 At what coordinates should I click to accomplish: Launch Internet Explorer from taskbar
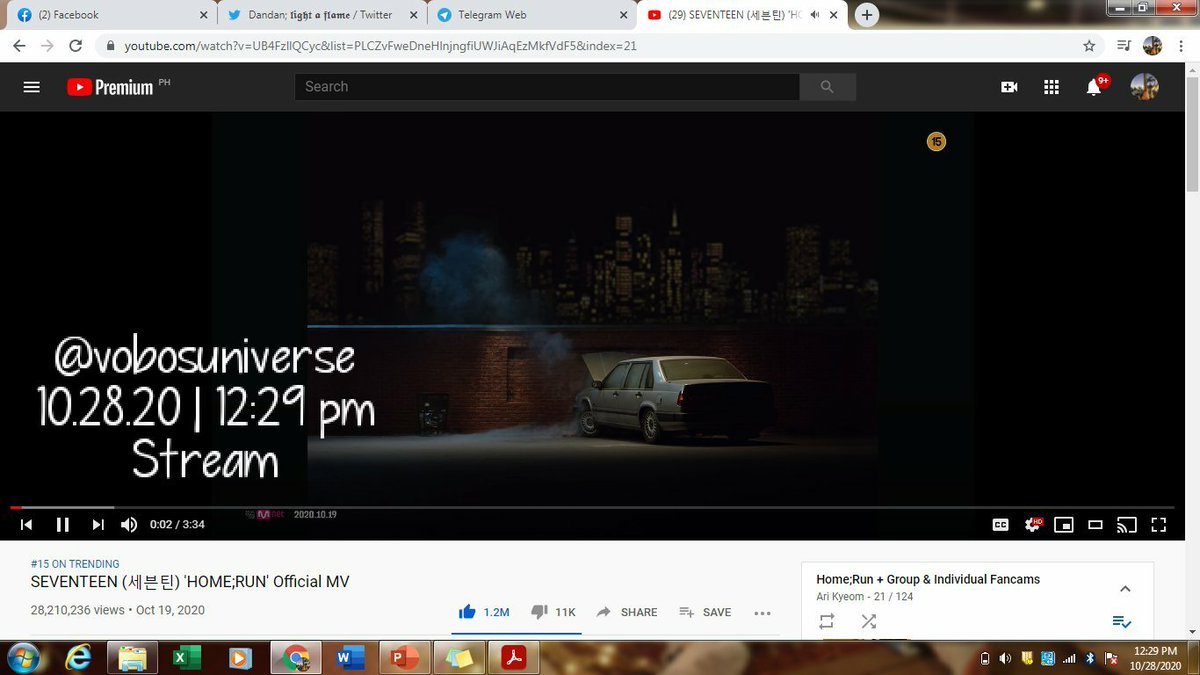tap(78, 657)
